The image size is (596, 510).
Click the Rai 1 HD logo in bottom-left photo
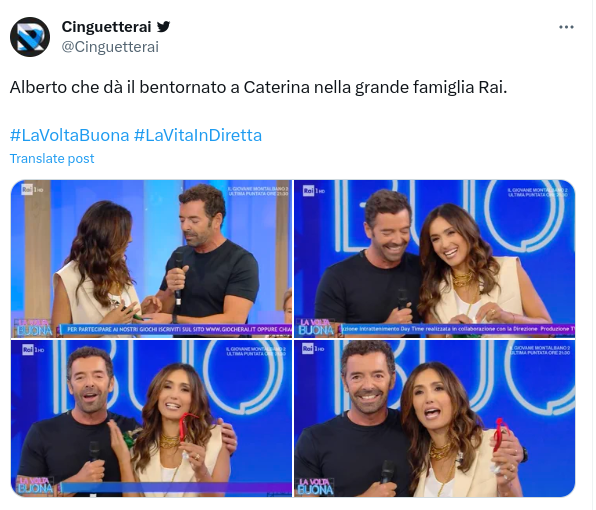click(33, 349)
